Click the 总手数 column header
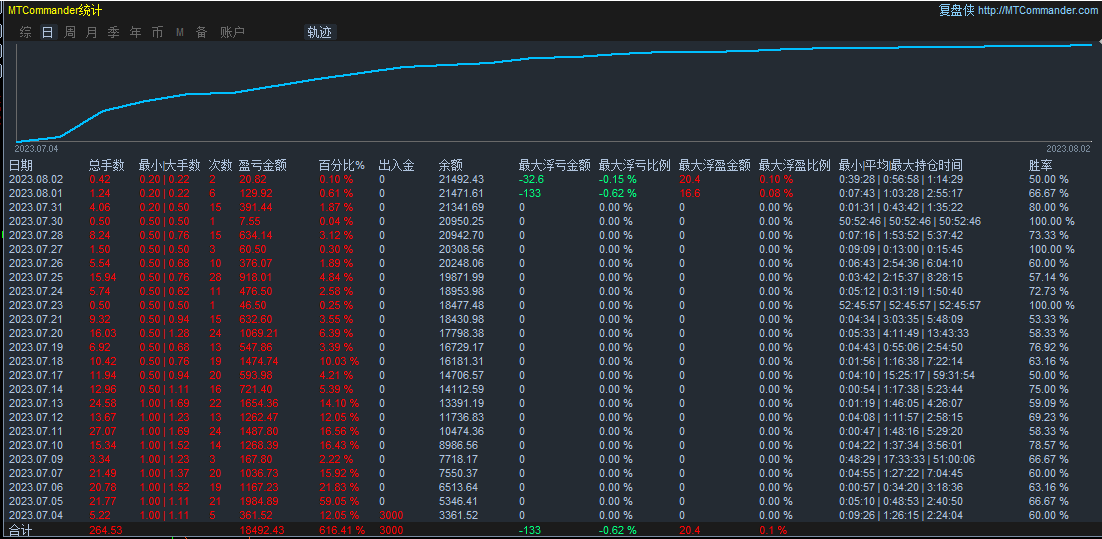The width and height of the screenshot is (1102, 539). tap(107, 166)
